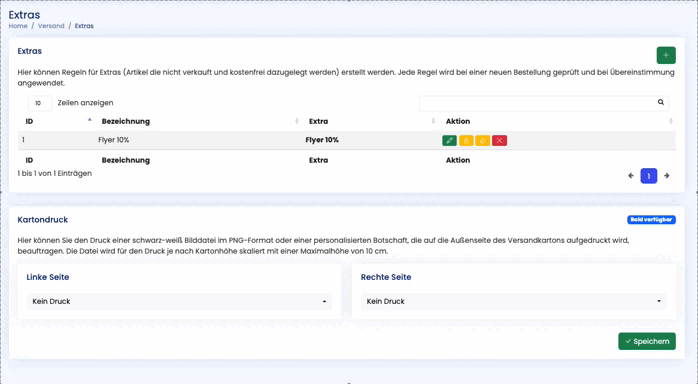Open the Rechte Seite Kein Druck dropdown
The image size is (698, 384).
[514, 301]
